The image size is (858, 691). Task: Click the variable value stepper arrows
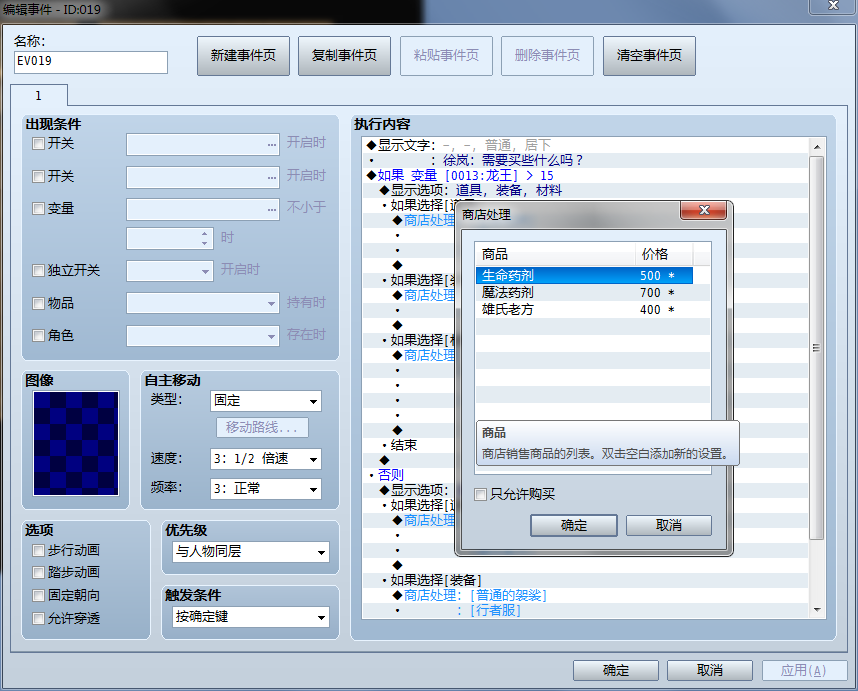[x=205, y=238]
